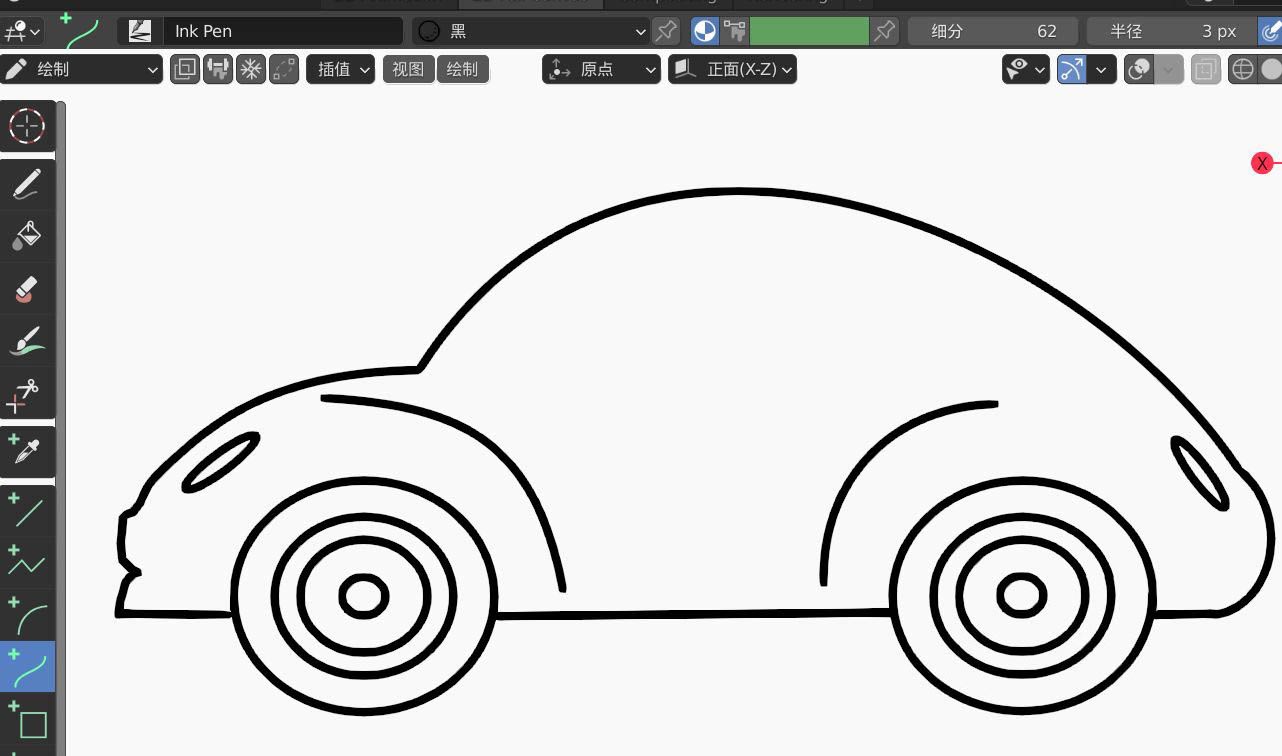Image resolution: width=1282 pixels, height=756 pixels.
Task: Open the 视图 menu
Action: pos(408,69)
